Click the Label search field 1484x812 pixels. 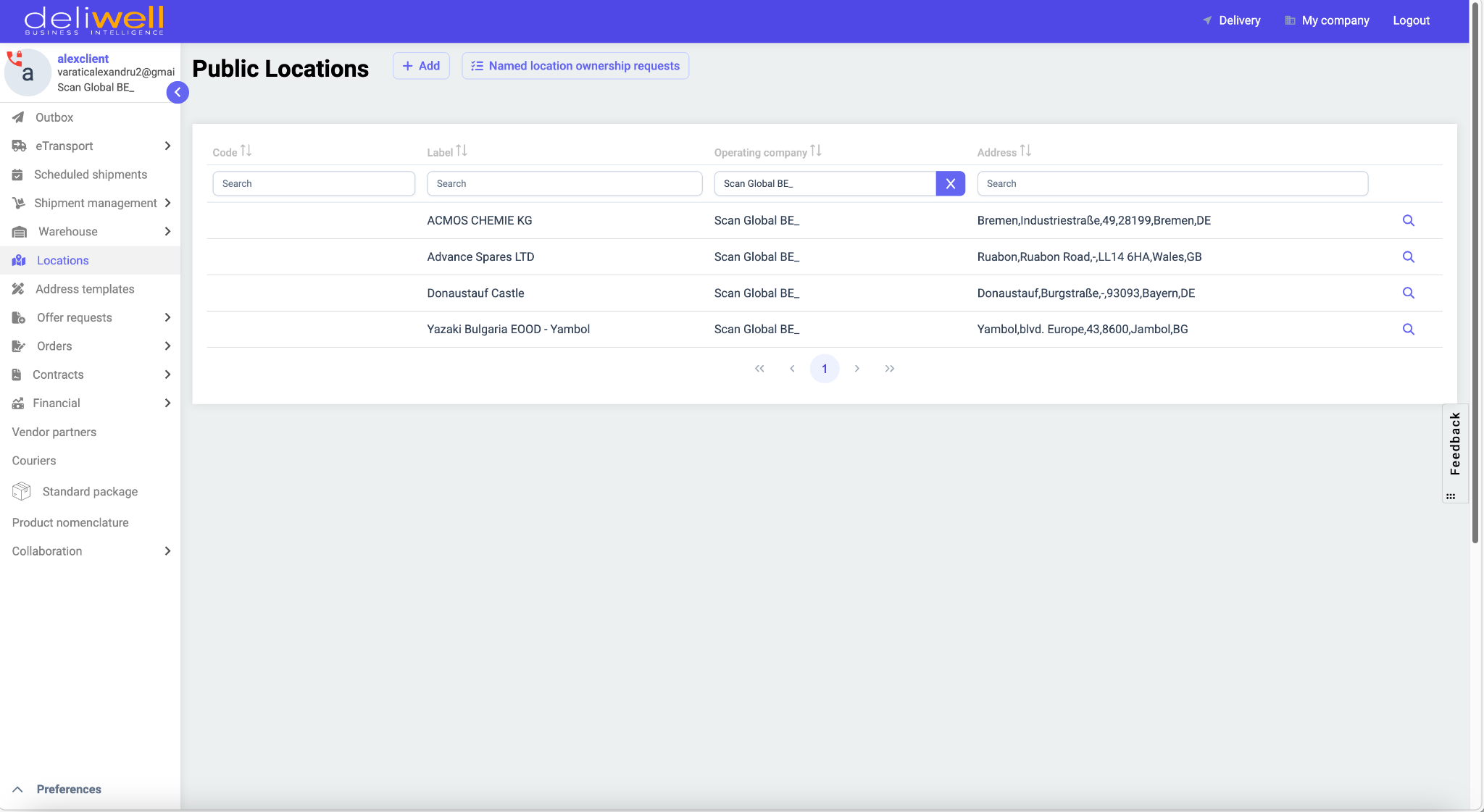coord(564,183)
